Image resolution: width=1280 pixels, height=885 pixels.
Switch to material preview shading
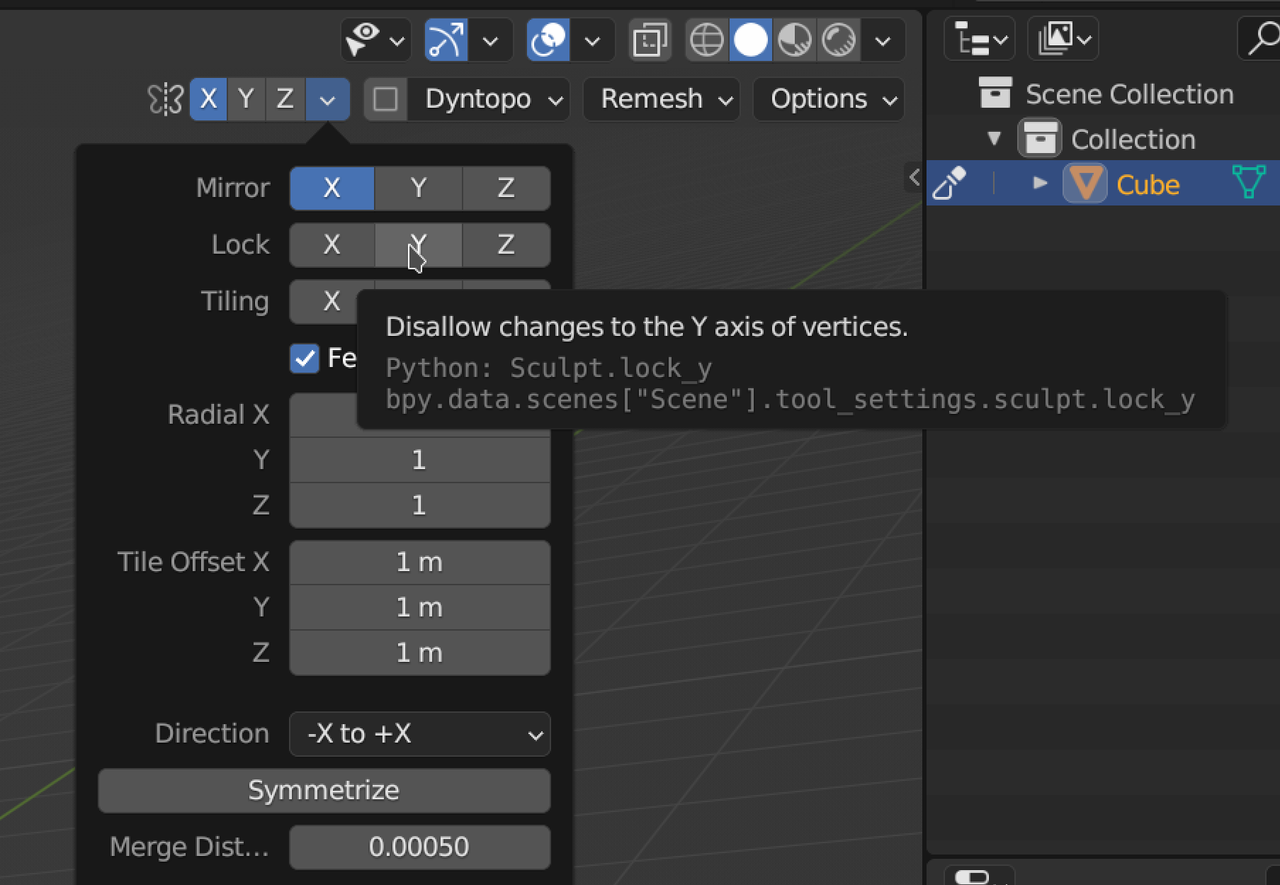(795, 40)
